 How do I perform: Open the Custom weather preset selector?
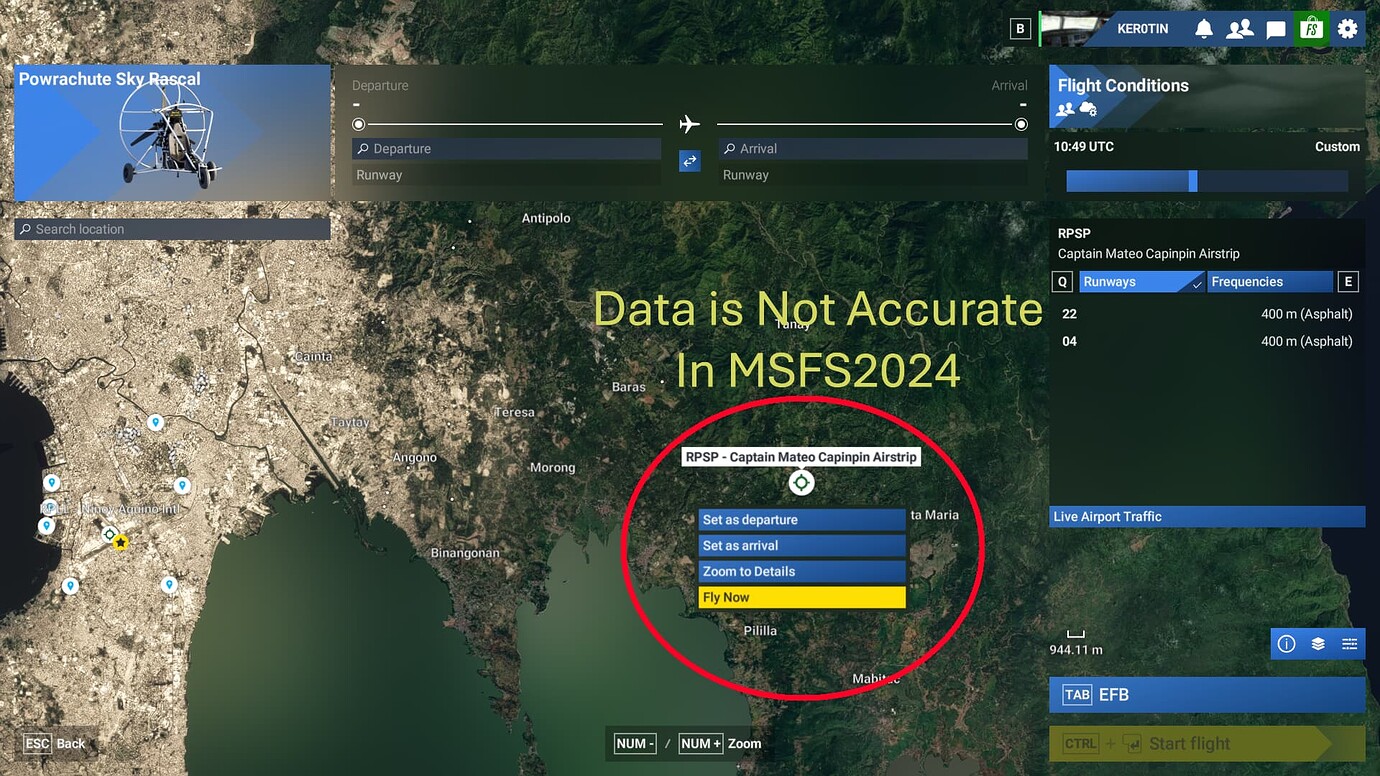[1337, 146]
